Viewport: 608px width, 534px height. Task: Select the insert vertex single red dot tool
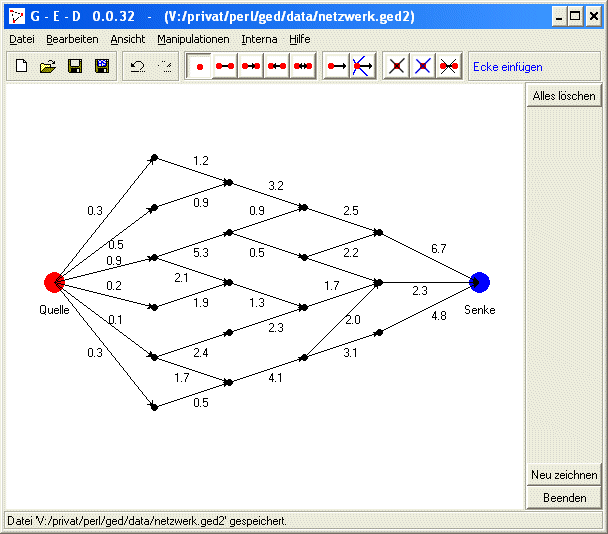[x=199, y=67]
